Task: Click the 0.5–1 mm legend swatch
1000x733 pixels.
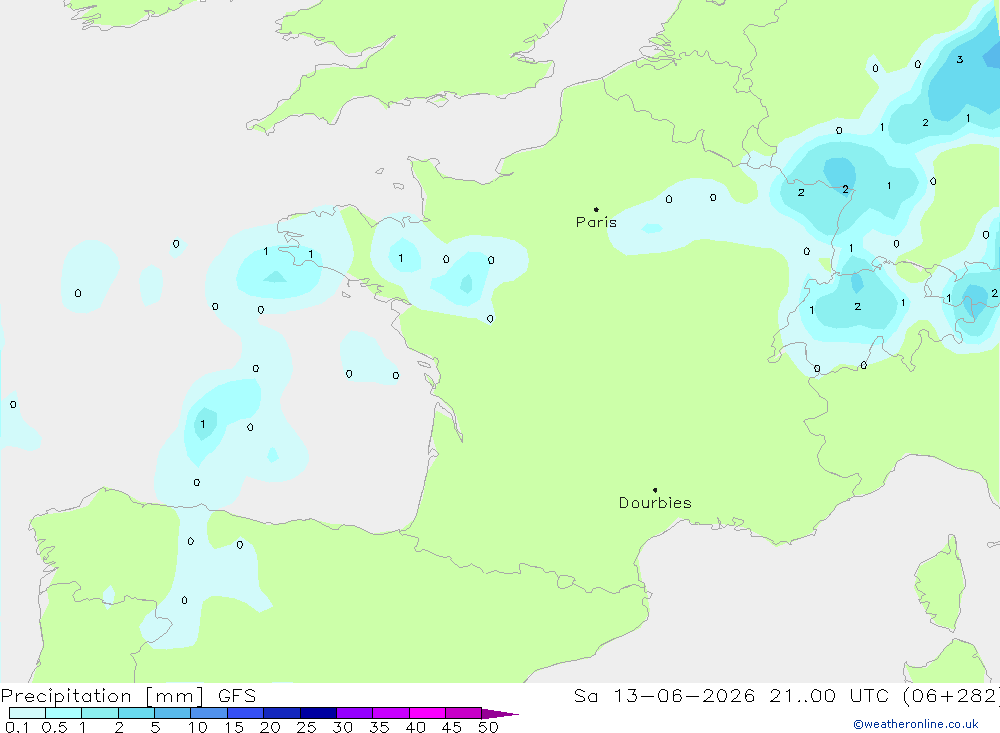Action: coord(64,713)
